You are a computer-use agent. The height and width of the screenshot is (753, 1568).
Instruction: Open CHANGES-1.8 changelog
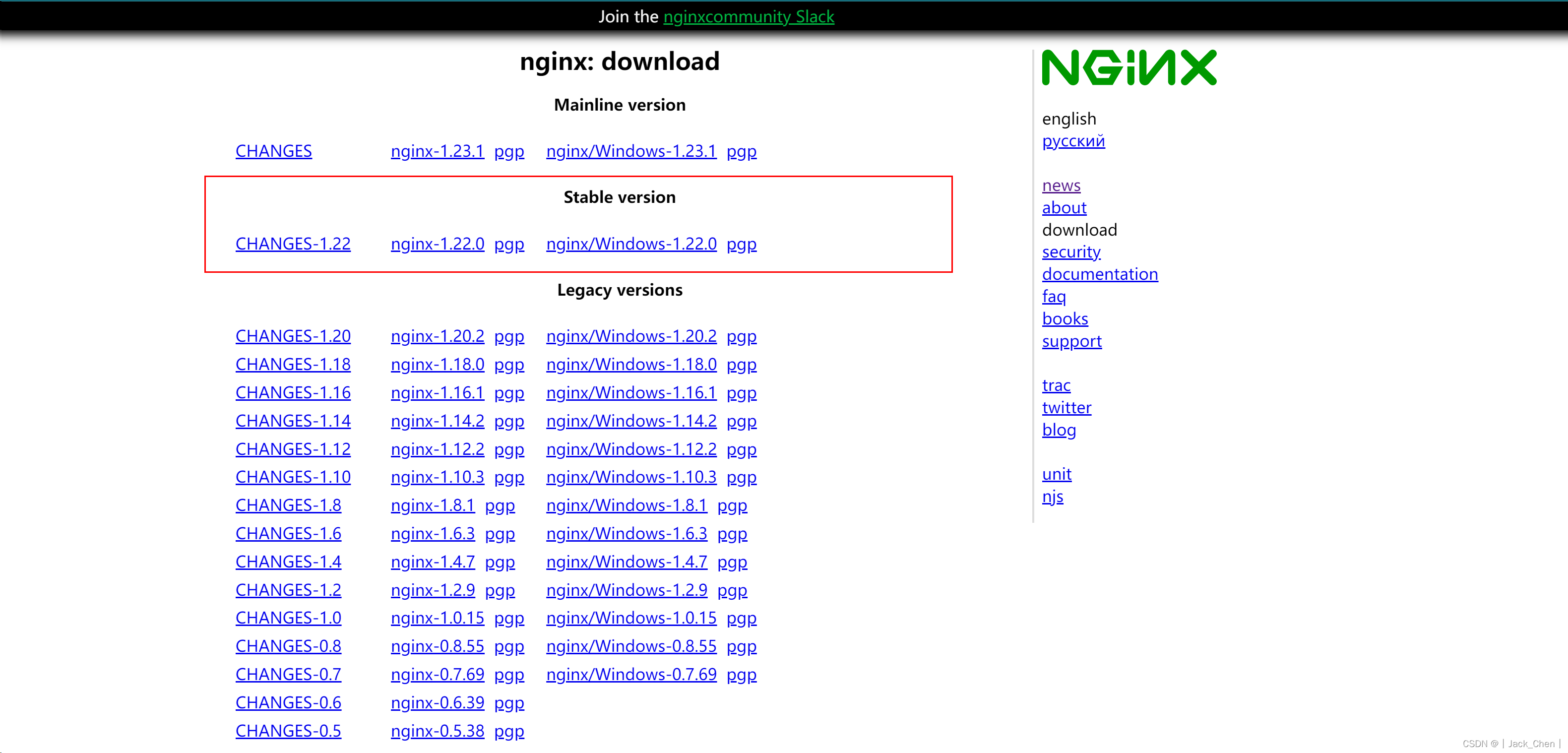click(289, 505)
